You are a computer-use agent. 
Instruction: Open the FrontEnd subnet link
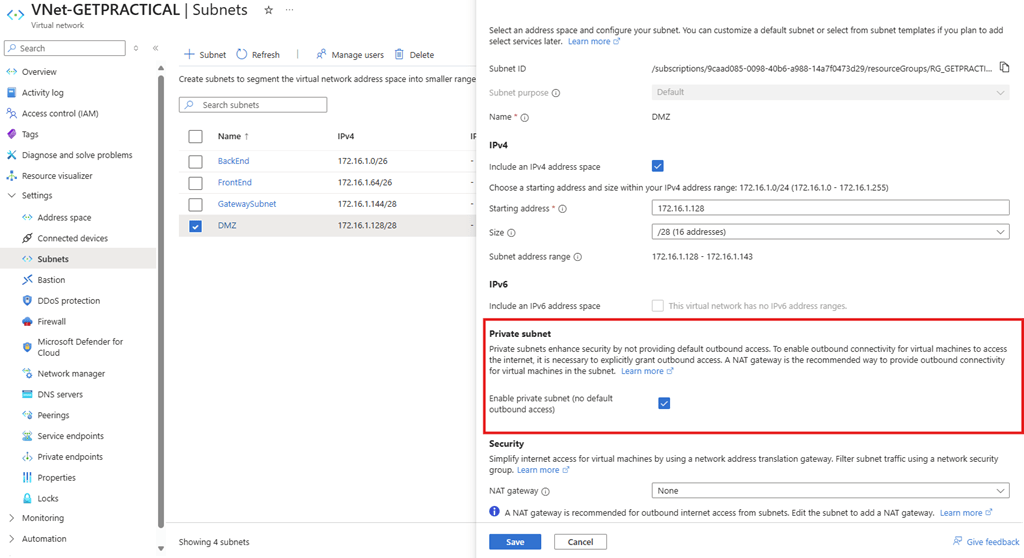[234, 182]
